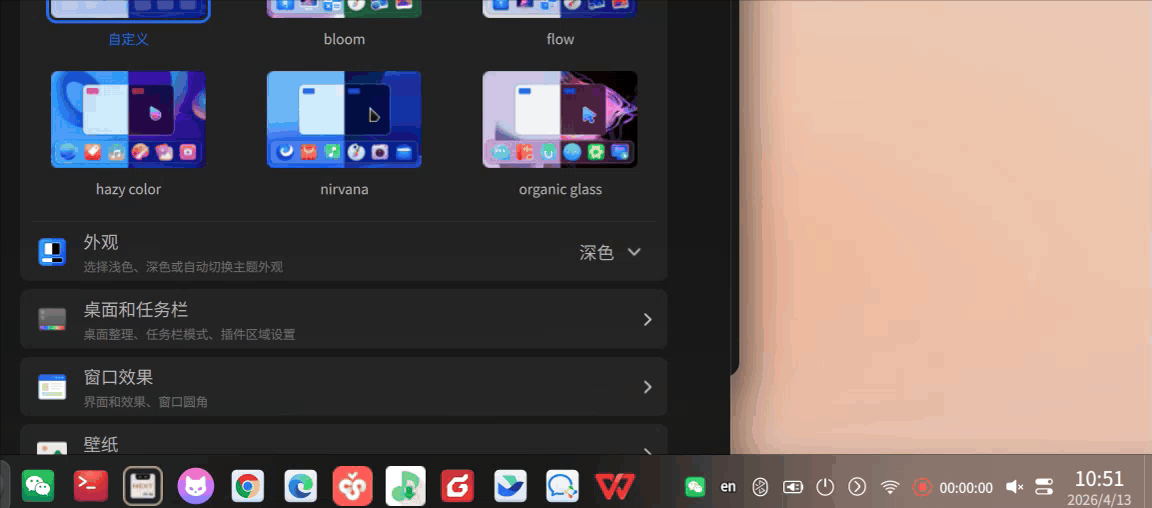Expand the 桌面和任务栏 chevron

coord(647,319)
